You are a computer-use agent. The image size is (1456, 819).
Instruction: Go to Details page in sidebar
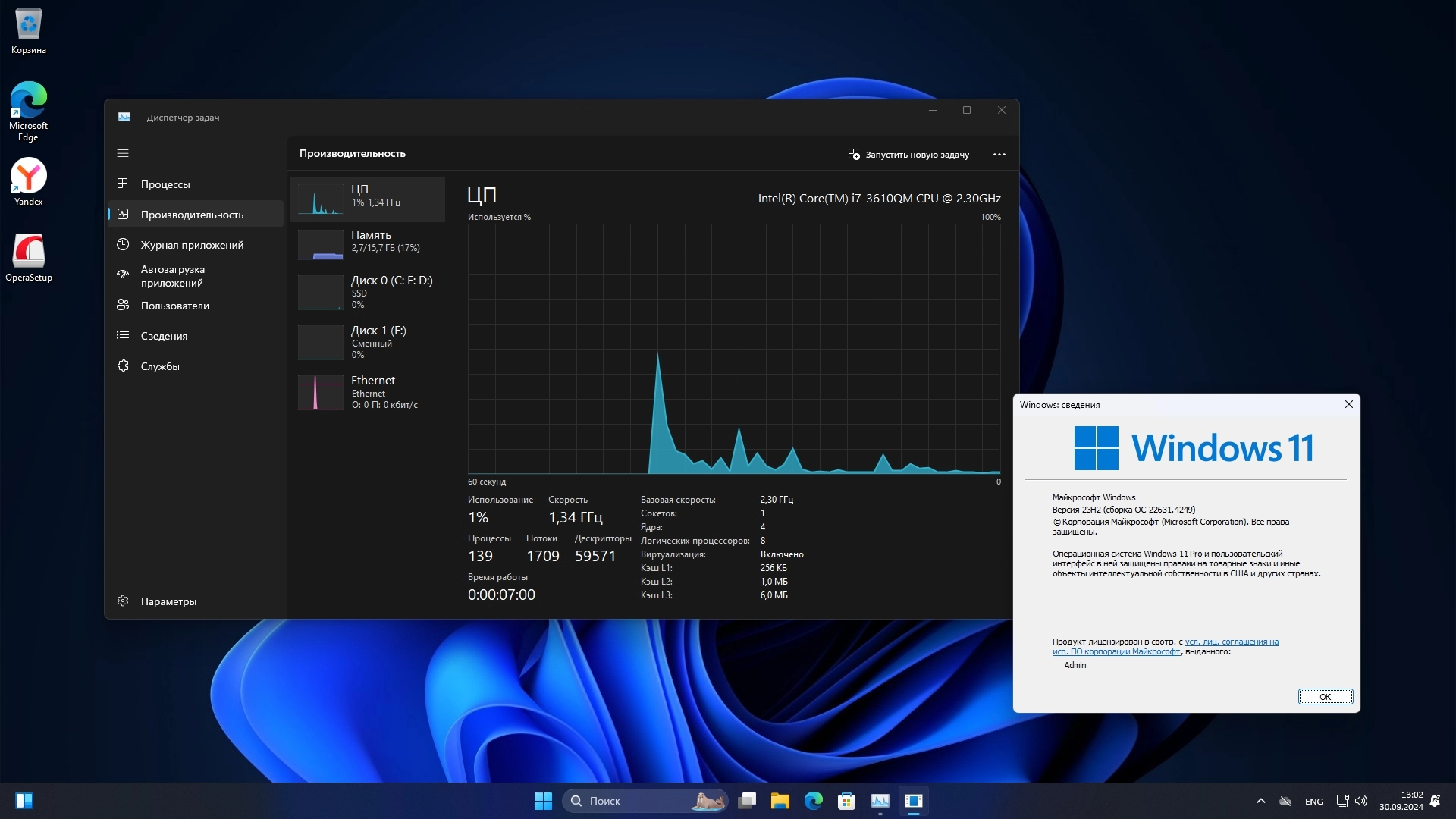pos(164,336)
